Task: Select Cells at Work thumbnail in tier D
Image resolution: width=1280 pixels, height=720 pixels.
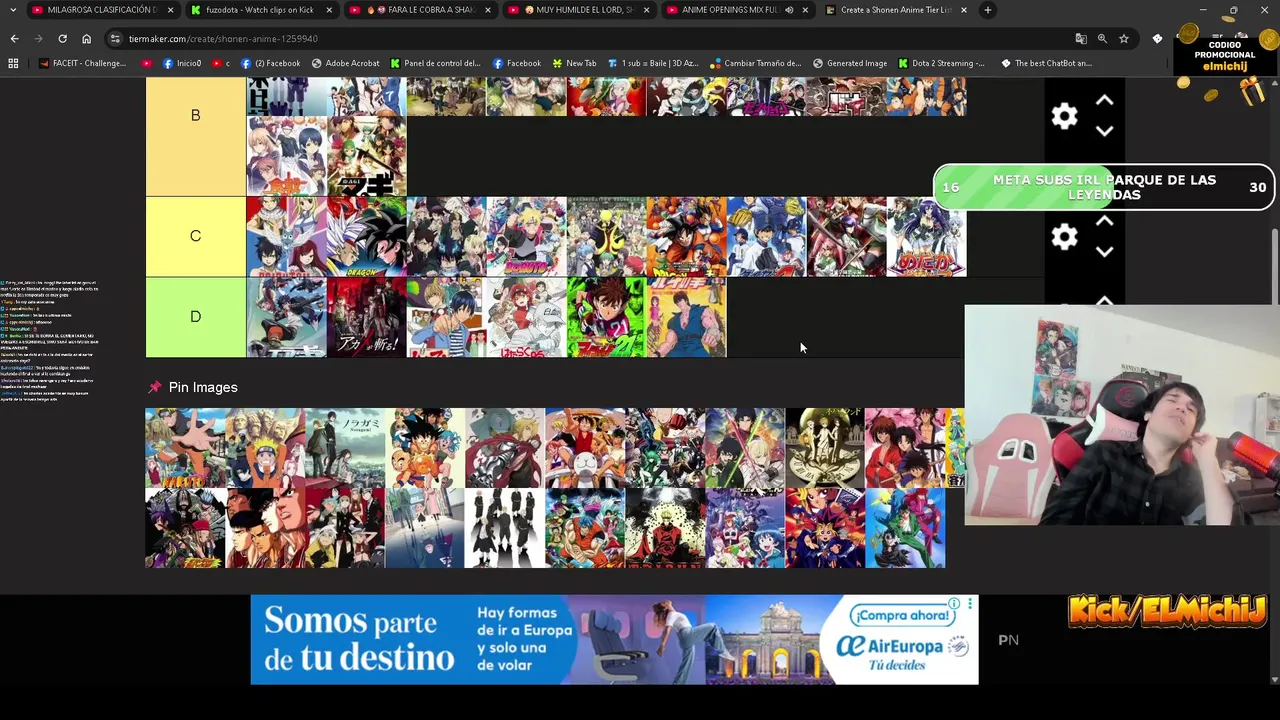Action: coord(526,317)
